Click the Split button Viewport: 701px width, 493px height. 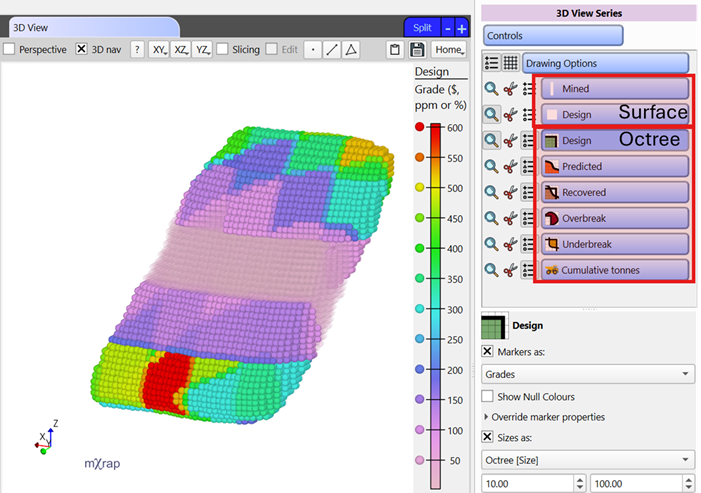pyautogui.click(x=421, y=28)
